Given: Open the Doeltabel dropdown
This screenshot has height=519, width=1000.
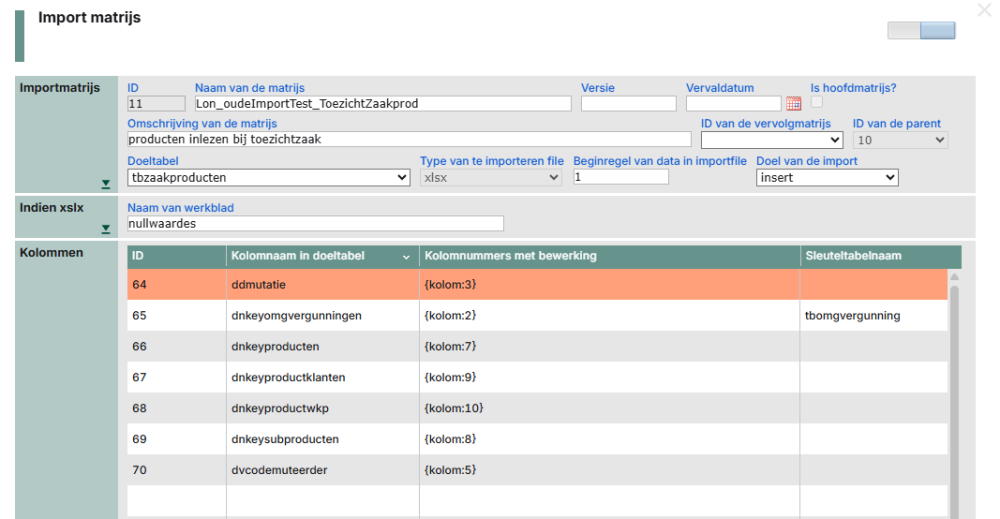Looking at the screenshot, I should tap(269, 177).
